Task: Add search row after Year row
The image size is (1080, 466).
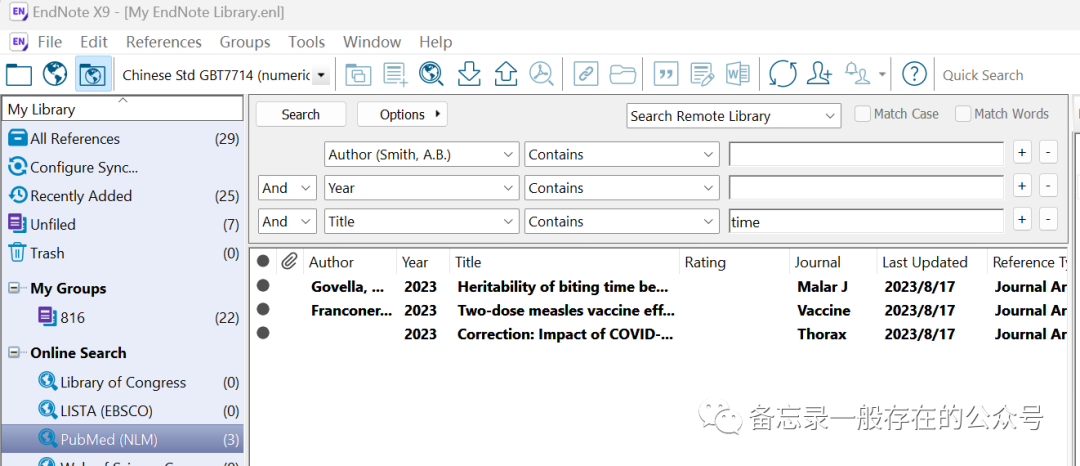Action: 1022,186
